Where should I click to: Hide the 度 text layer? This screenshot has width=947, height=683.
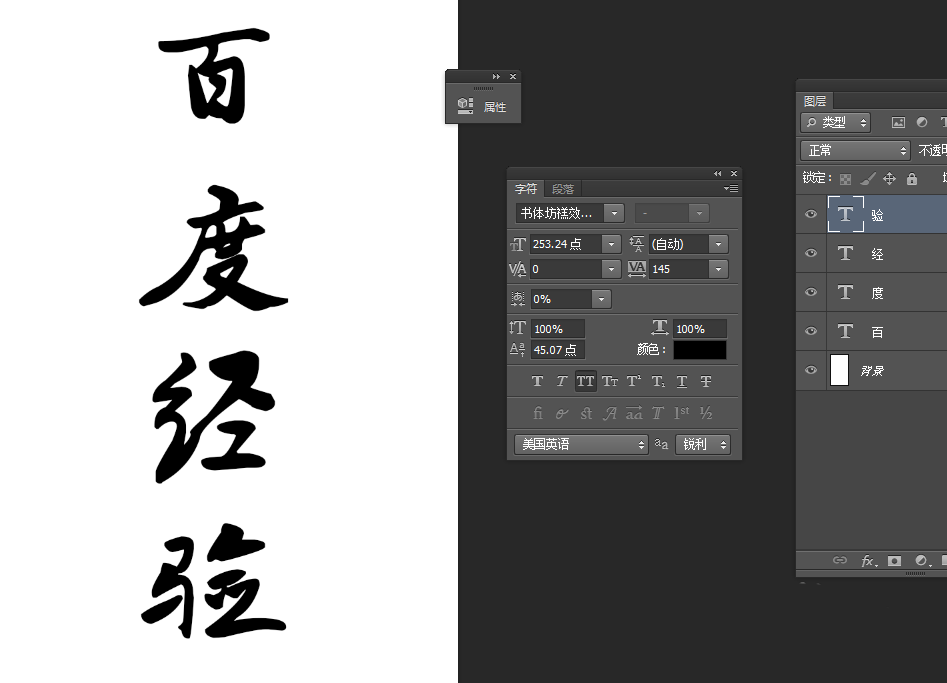(811, 292)
